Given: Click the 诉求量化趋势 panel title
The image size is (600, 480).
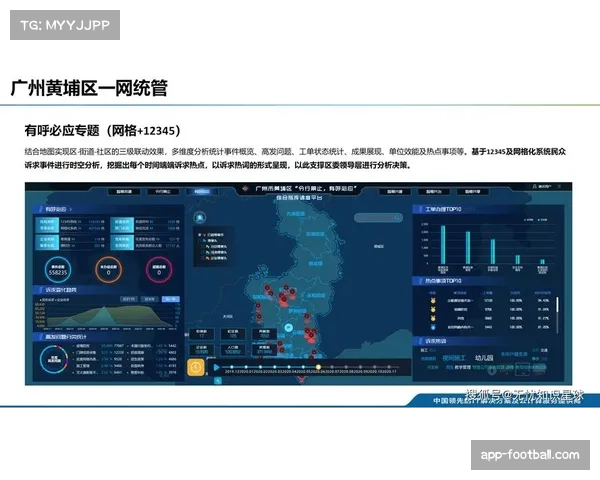Looking at the screenshot, I should coord(61,290).
